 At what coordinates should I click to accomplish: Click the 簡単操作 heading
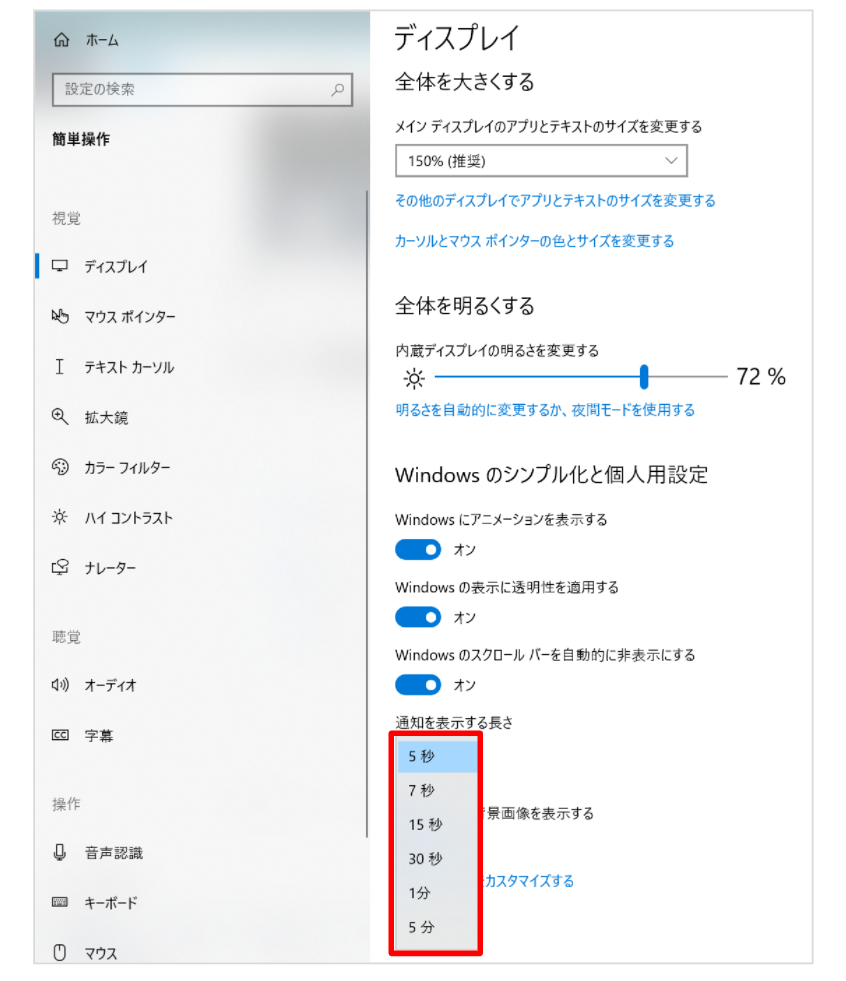coord(81,139)
